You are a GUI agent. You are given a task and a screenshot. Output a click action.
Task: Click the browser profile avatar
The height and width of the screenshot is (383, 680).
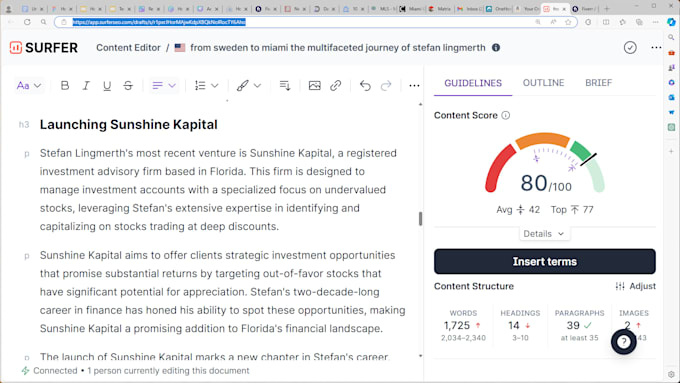[8, 9]
